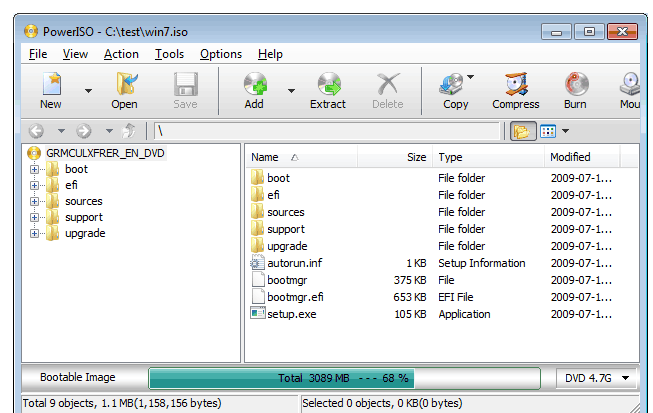The width and height of the screenshot is (653, 413).
Task: Open the Action menu
Action: click(x=121, y=54)
